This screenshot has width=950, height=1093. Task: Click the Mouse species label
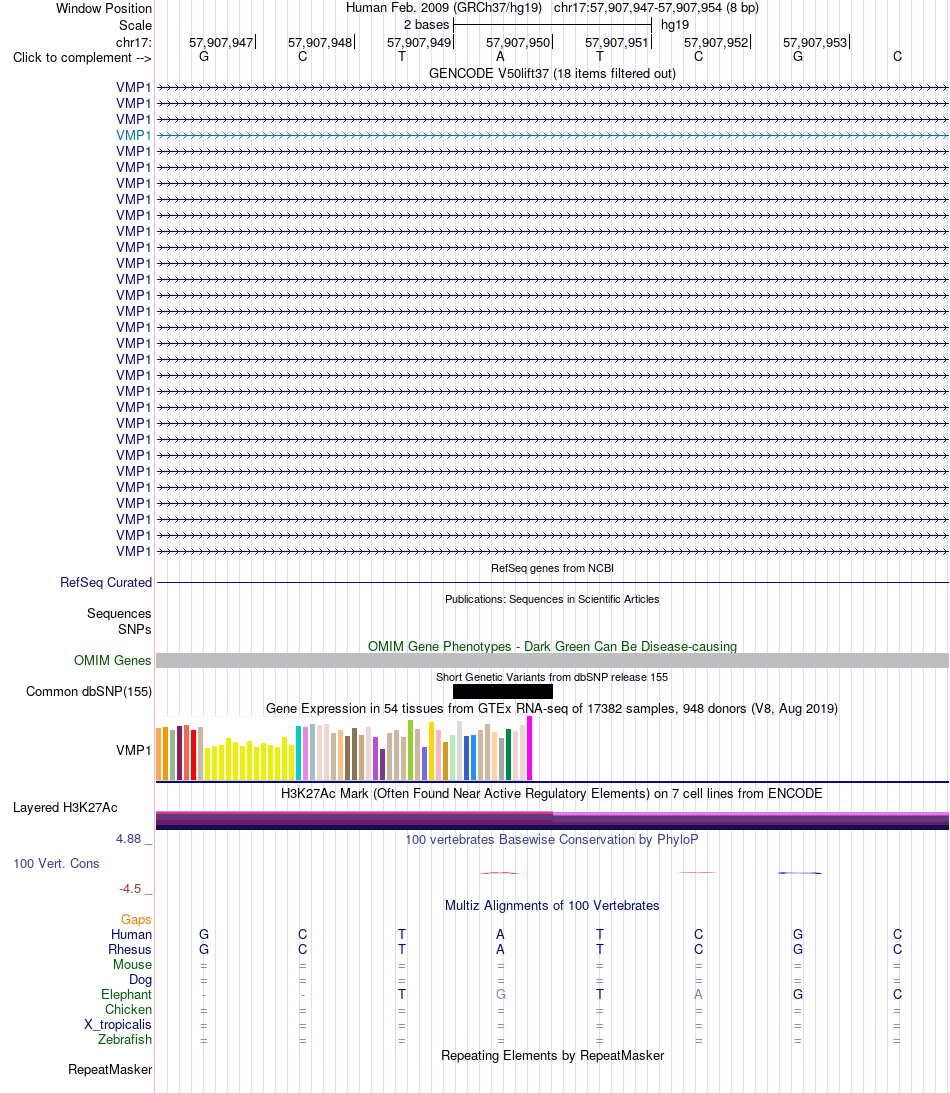pos(132,964)
